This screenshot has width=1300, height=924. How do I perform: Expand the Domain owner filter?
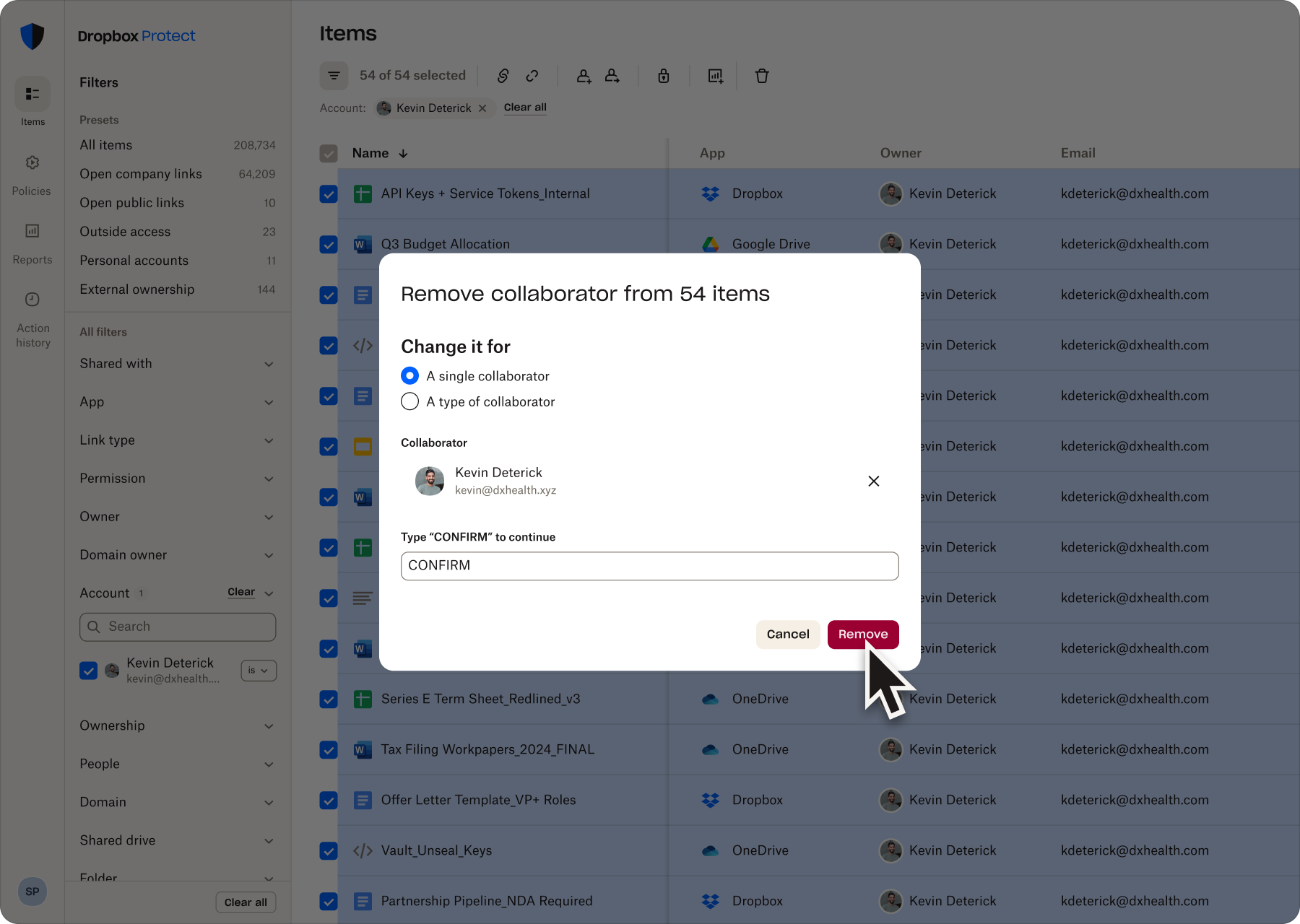point(177,555)
